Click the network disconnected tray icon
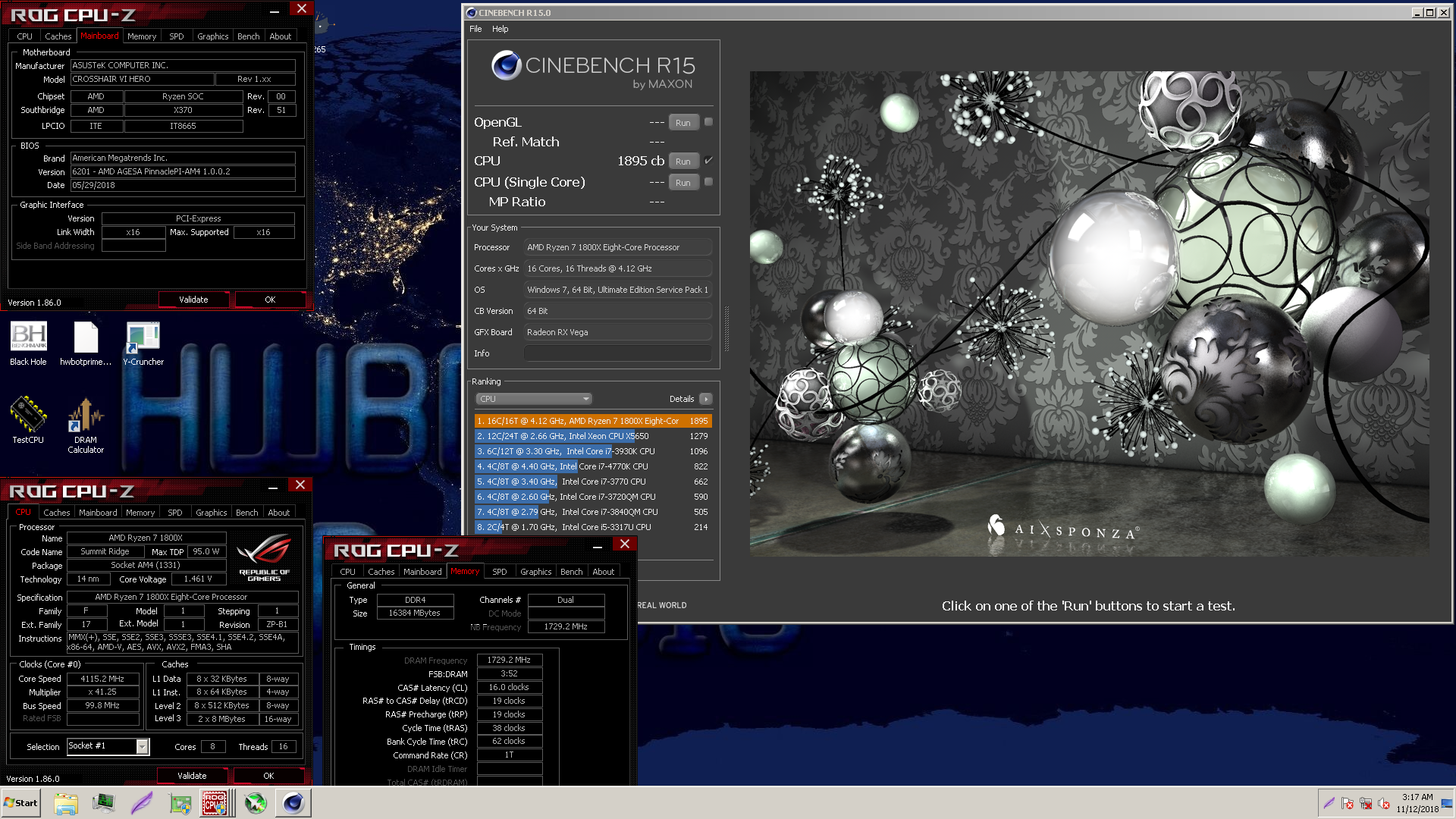This screenshot has width=1456, height=819. 1366,803
